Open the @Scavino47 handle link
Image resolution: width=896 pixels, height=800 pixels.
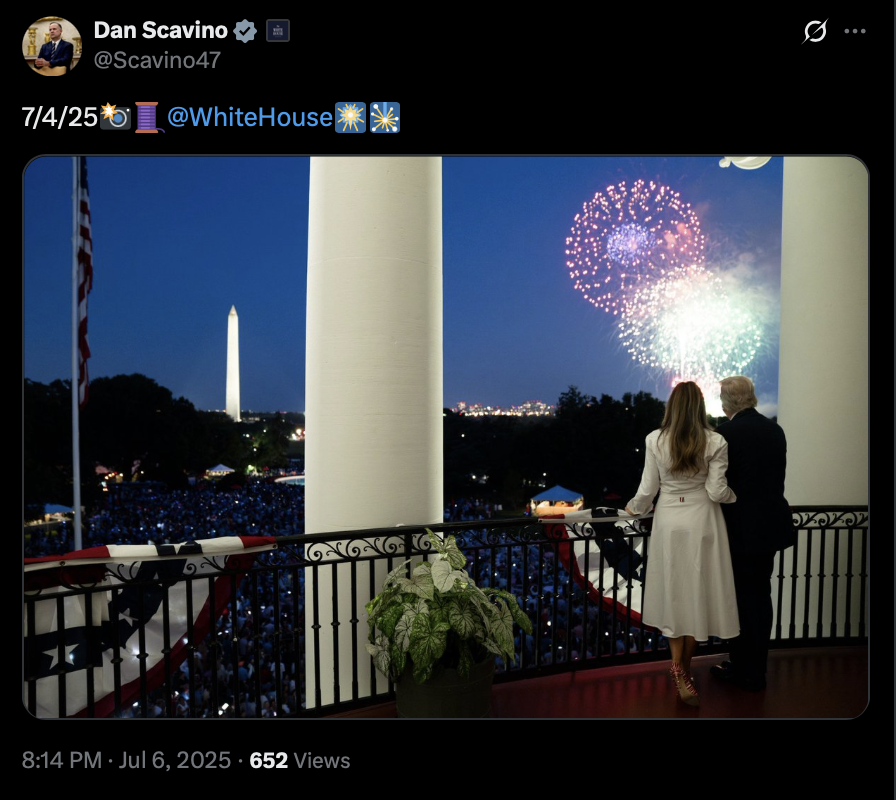[x=157, y=60]
